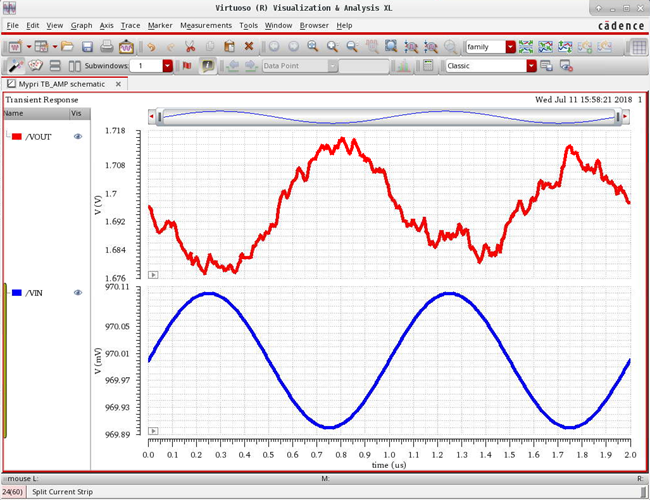Expand the subwindow layout dropdown arrow
The image size is (650, 500).
[x=55, y=47]
